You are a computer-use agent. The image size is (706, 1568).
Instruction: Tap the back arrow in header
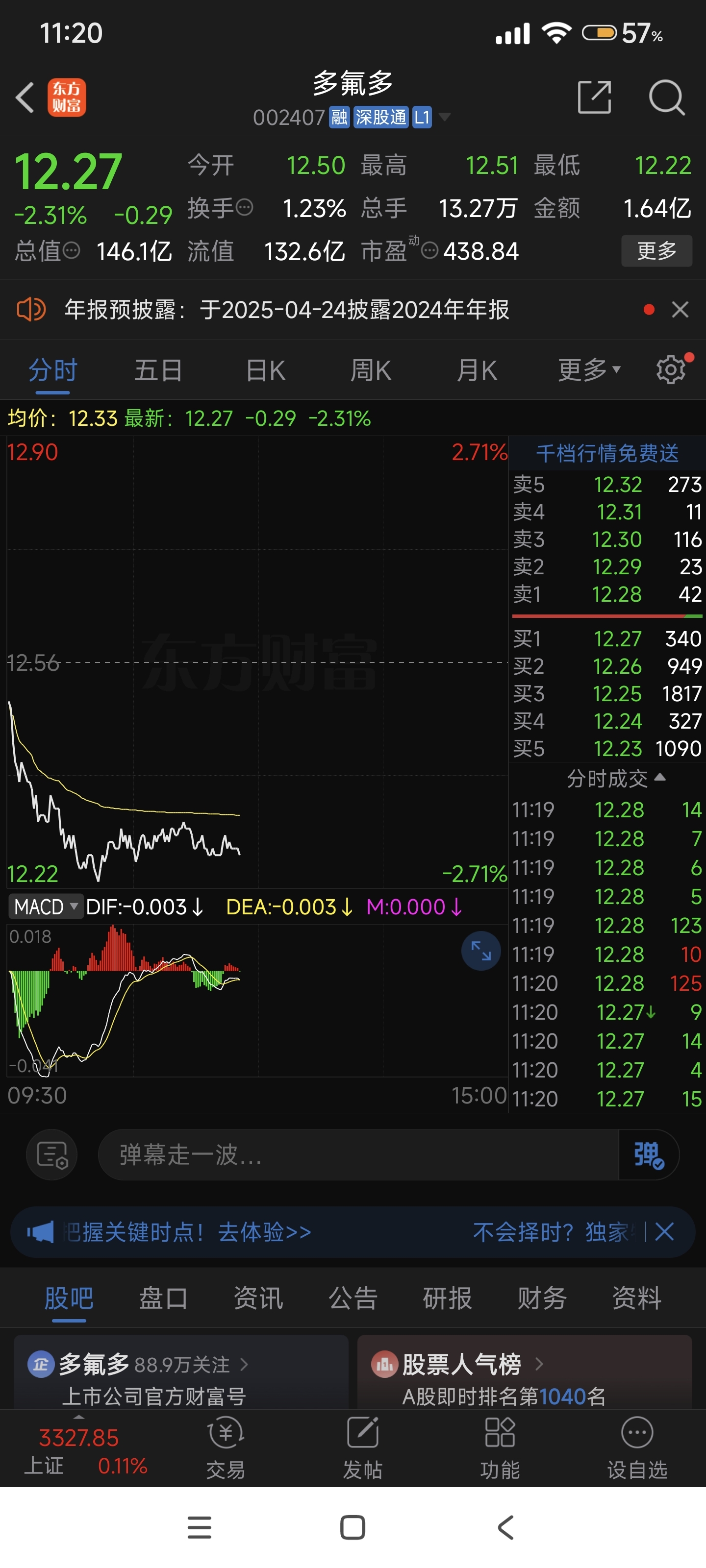pyautogui.click(x=25, y=98)
